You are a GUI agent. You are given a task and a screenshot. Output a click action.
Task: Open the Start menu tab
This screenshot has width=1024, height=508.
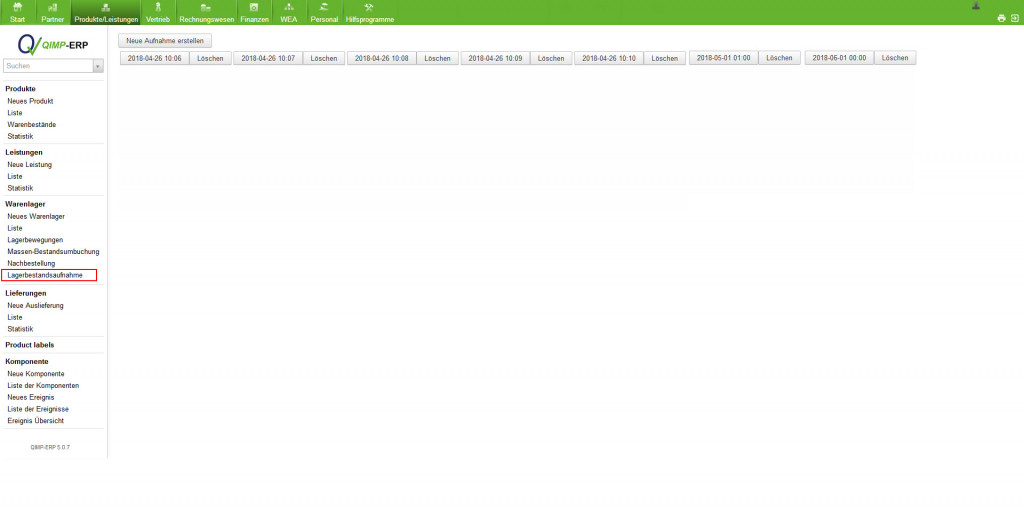pos(18,12)
